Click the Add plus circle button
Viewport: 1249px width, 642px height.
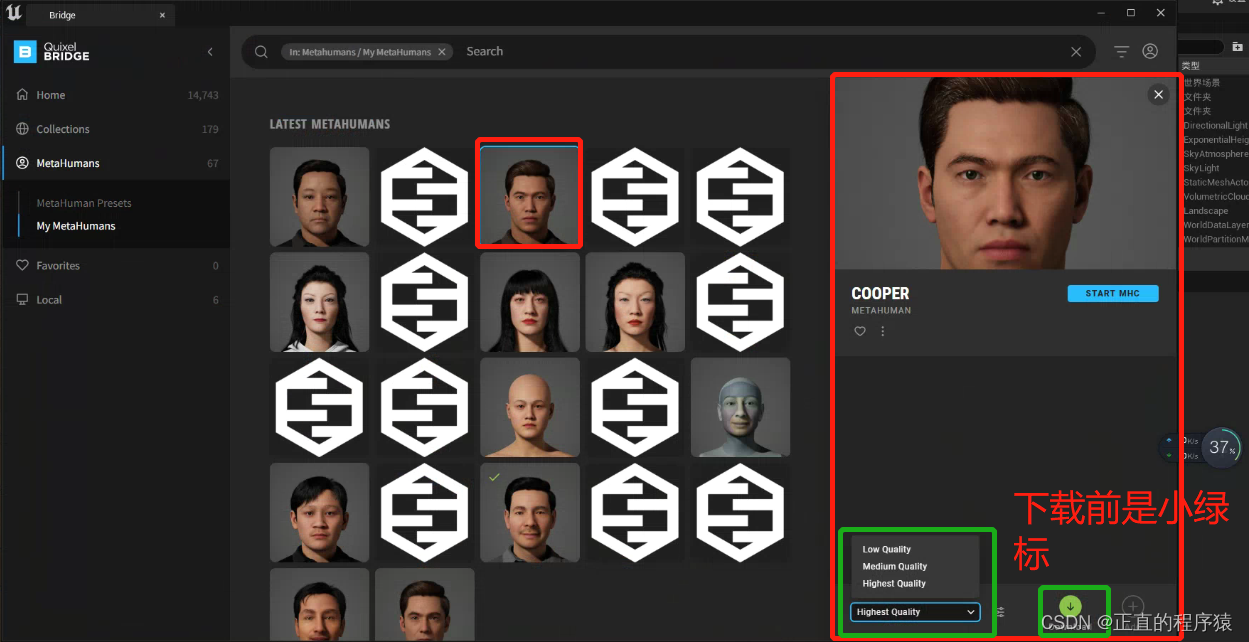tap(1132, 606)
